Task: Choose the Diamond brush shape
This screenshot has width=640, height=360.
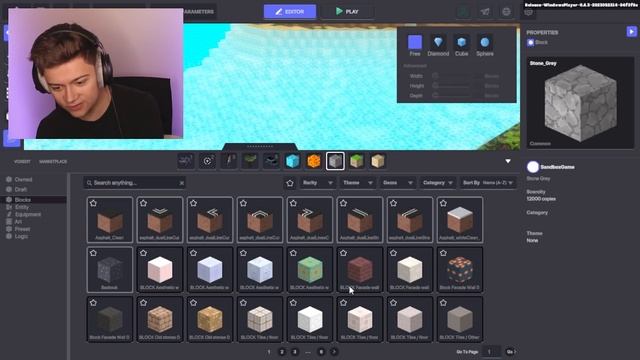Action: point(438,45)
